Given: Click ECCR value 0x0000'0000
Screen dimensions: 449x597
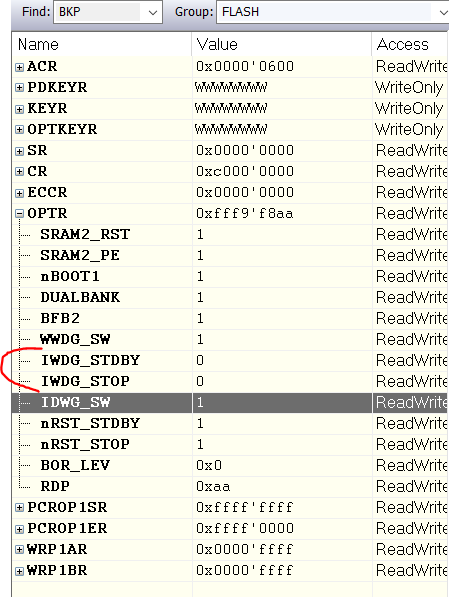Looking at the screenshot, I should tap(245, 193).
